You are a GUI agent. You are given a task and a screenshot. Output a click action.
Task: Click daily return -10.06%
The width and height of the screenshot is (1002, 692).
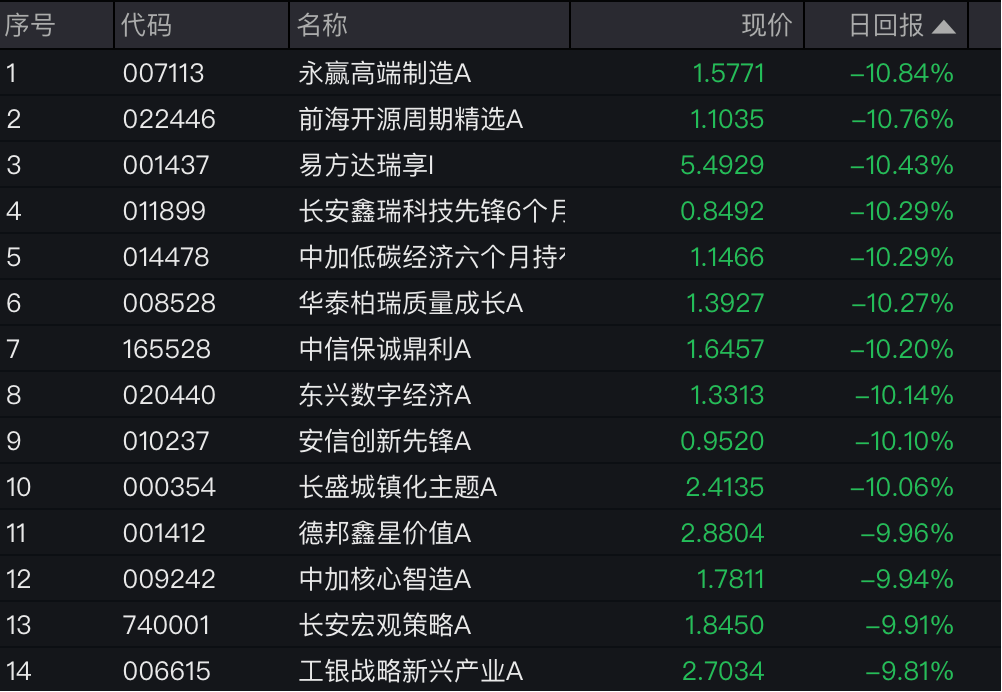coord(902,487)
